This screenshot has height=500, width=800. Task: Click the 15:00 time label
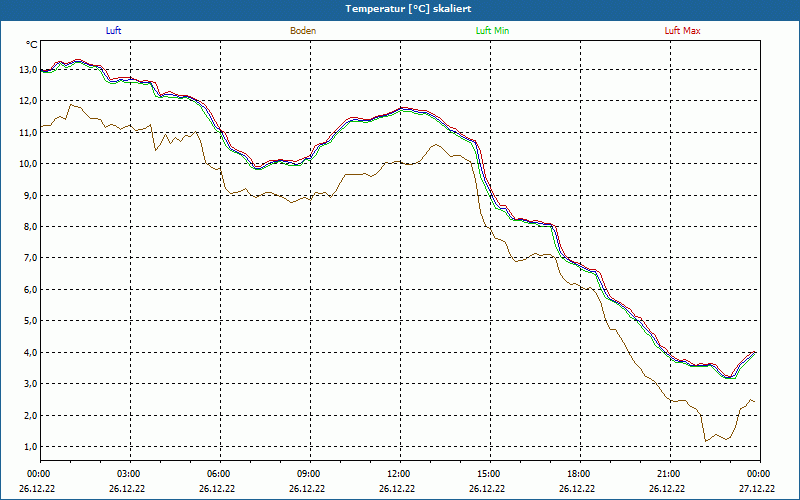(x=488, y=474)
